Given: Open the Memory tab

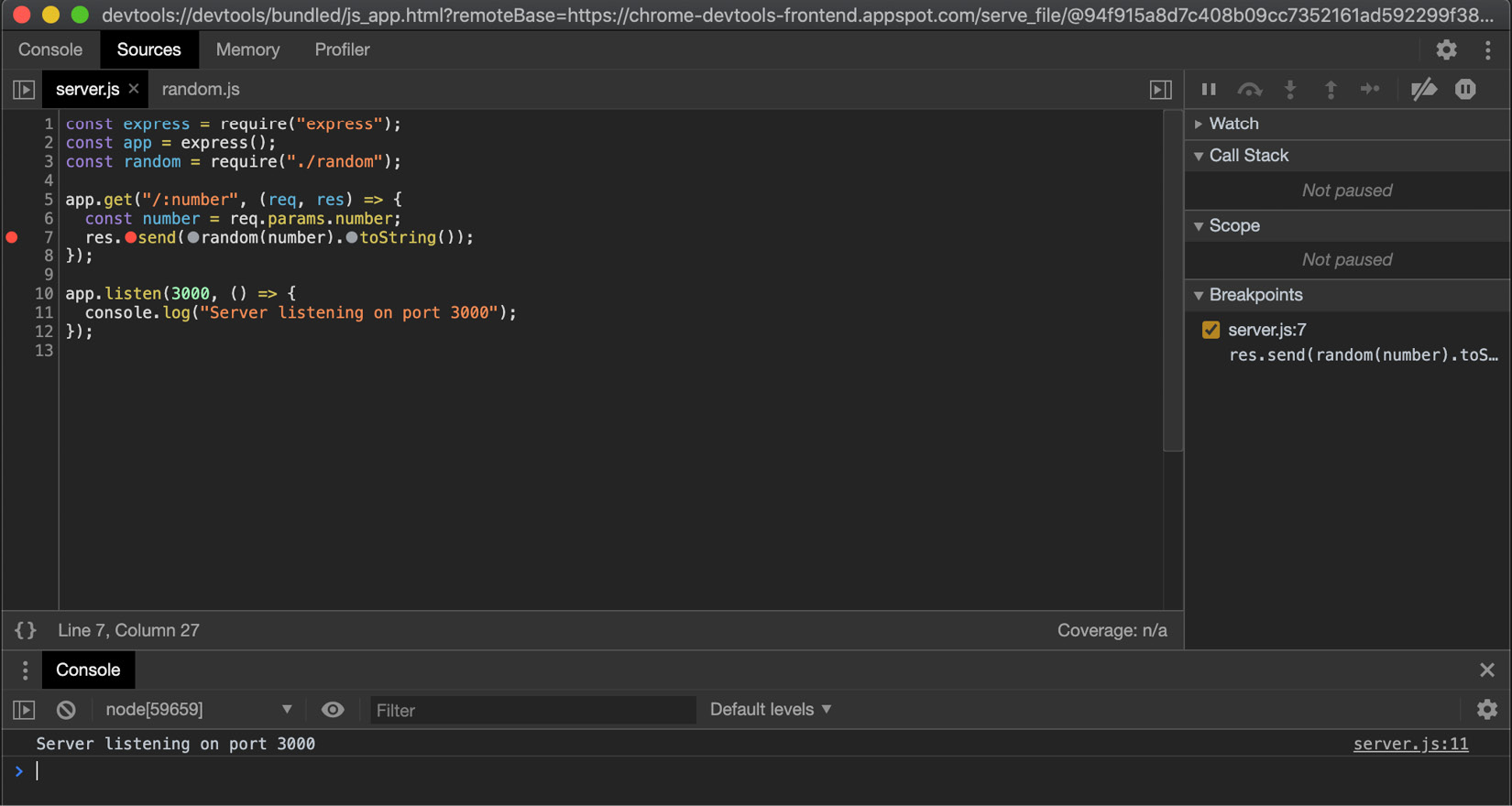Looking at the screenshot, I should [247, 49].
